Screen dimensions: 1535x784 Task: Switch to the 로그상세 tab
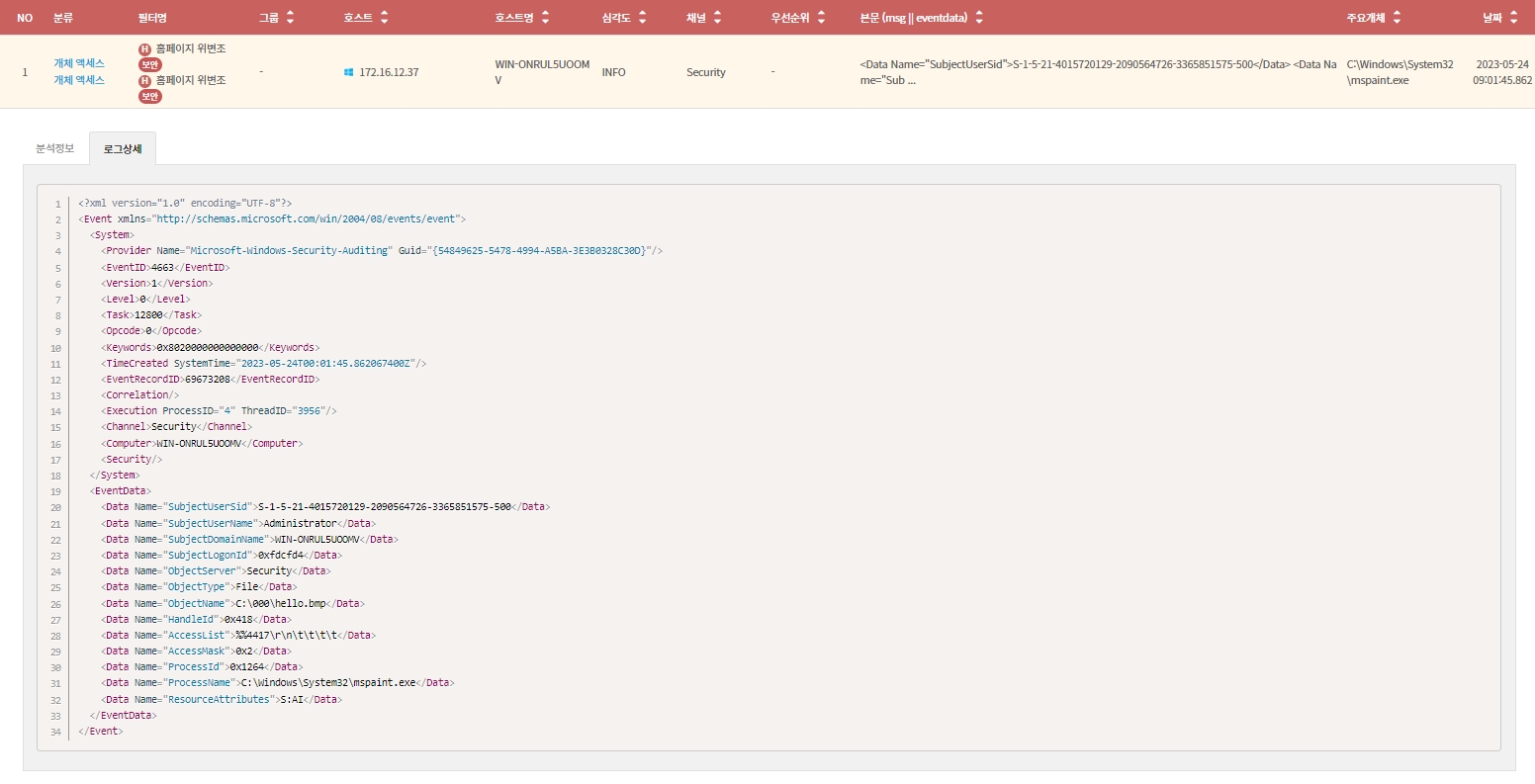123,149
